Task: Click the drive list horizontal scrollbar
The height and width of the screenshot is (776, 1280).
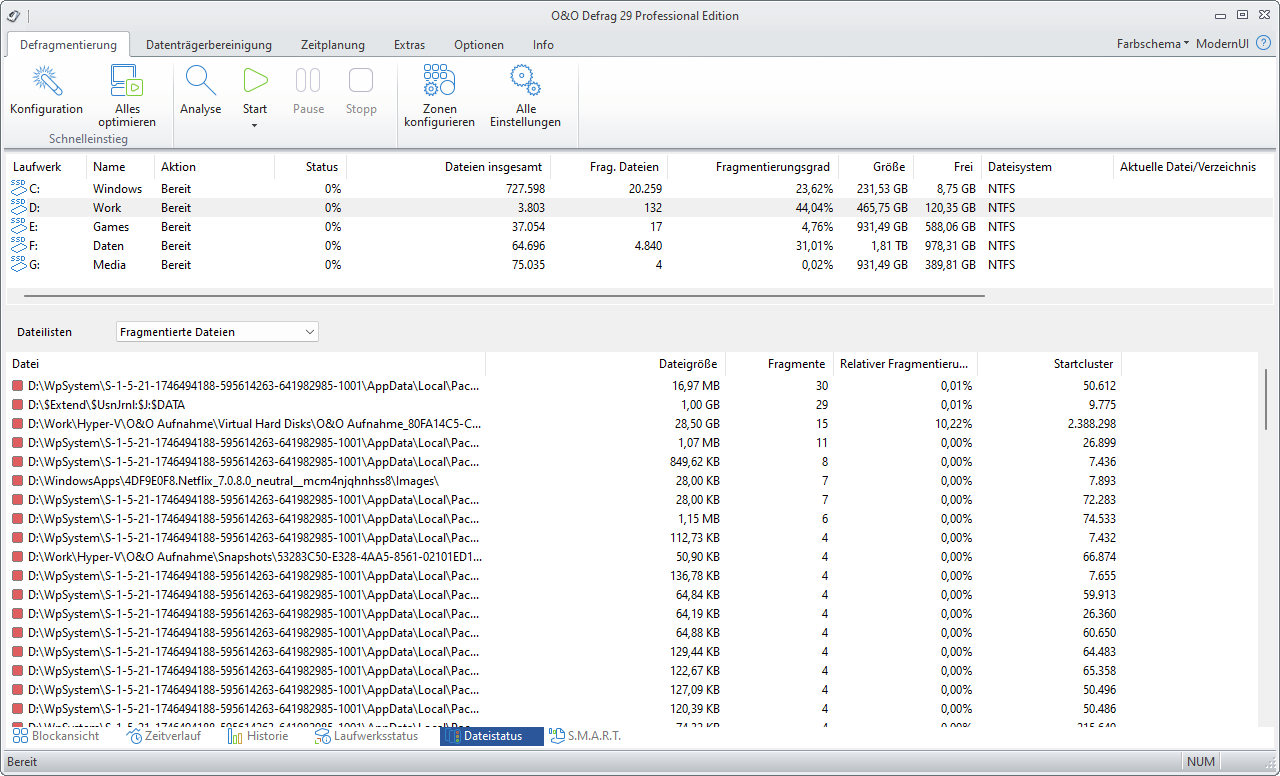Action: pyautogui.click(x=504, y=296)
